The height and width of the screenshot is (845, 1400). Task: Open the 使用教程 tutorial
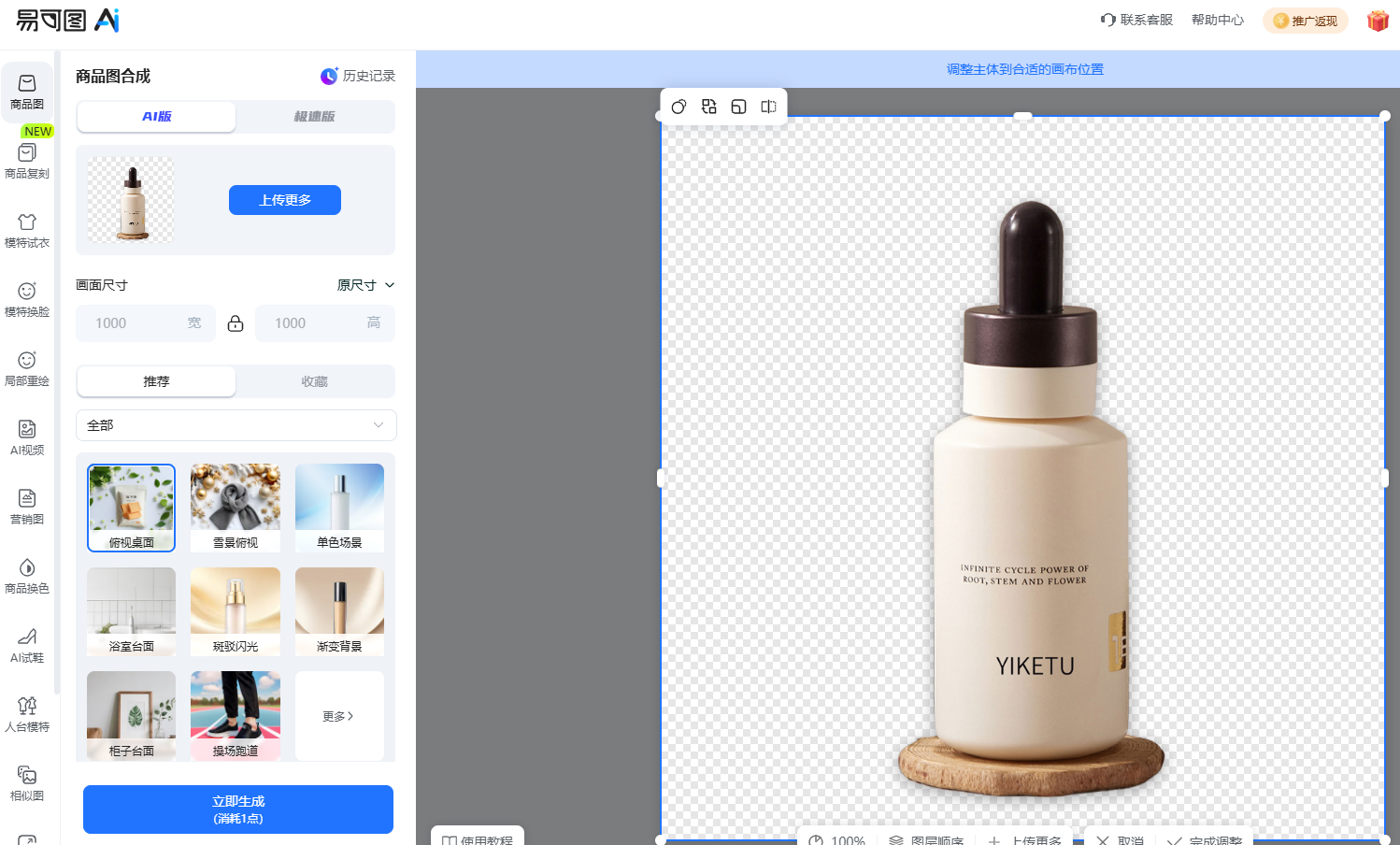(478, 838)
